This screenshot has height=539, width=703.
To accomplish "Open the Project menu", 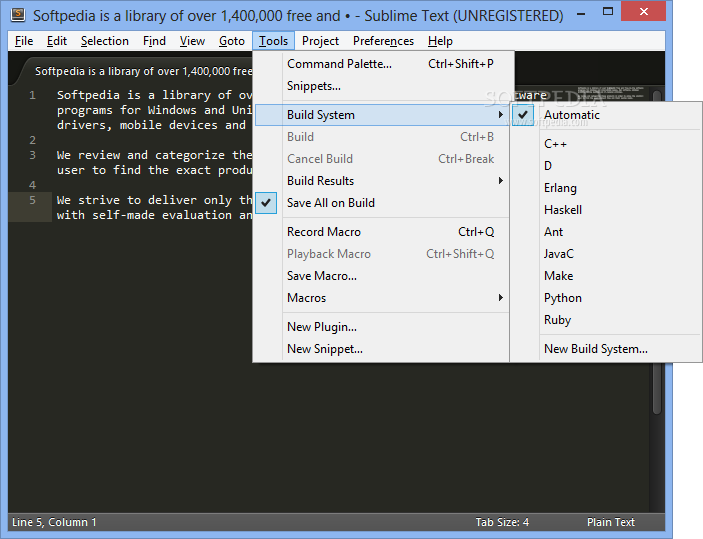I will (x=320, y=41).
